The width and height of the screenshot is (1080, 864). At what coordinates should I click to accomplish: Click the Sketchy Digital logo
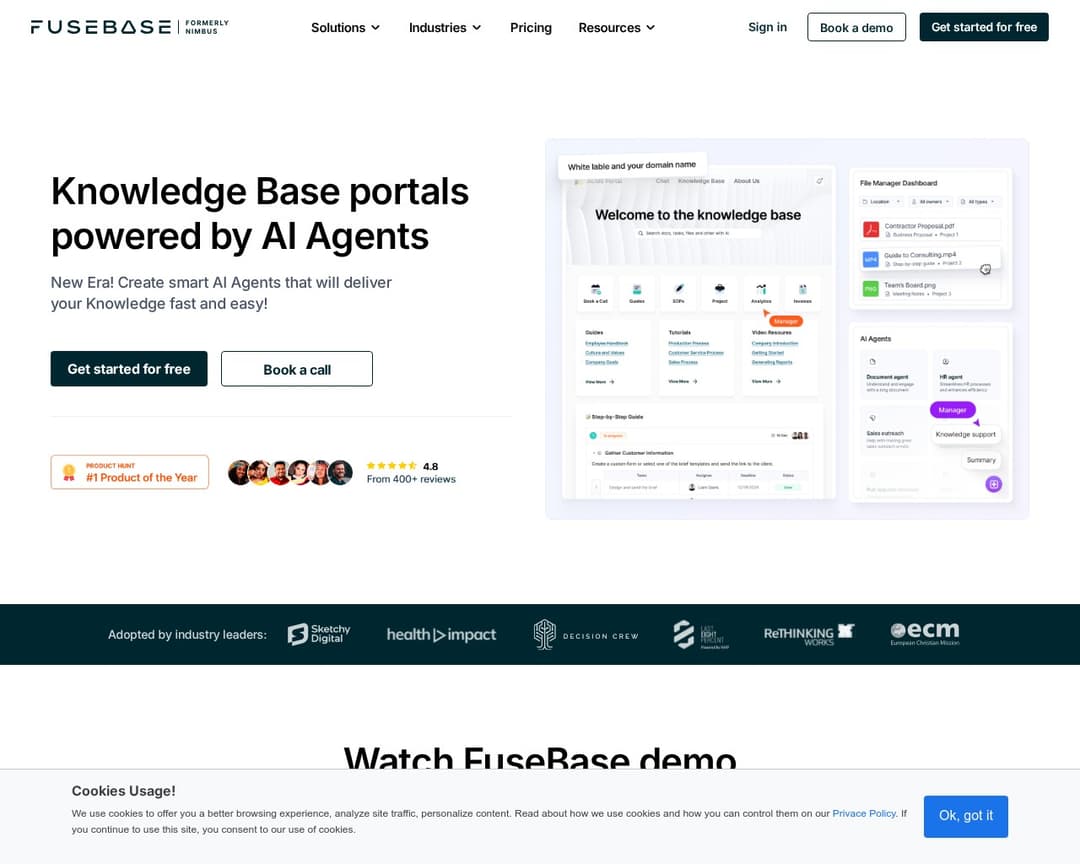(319, 634)
